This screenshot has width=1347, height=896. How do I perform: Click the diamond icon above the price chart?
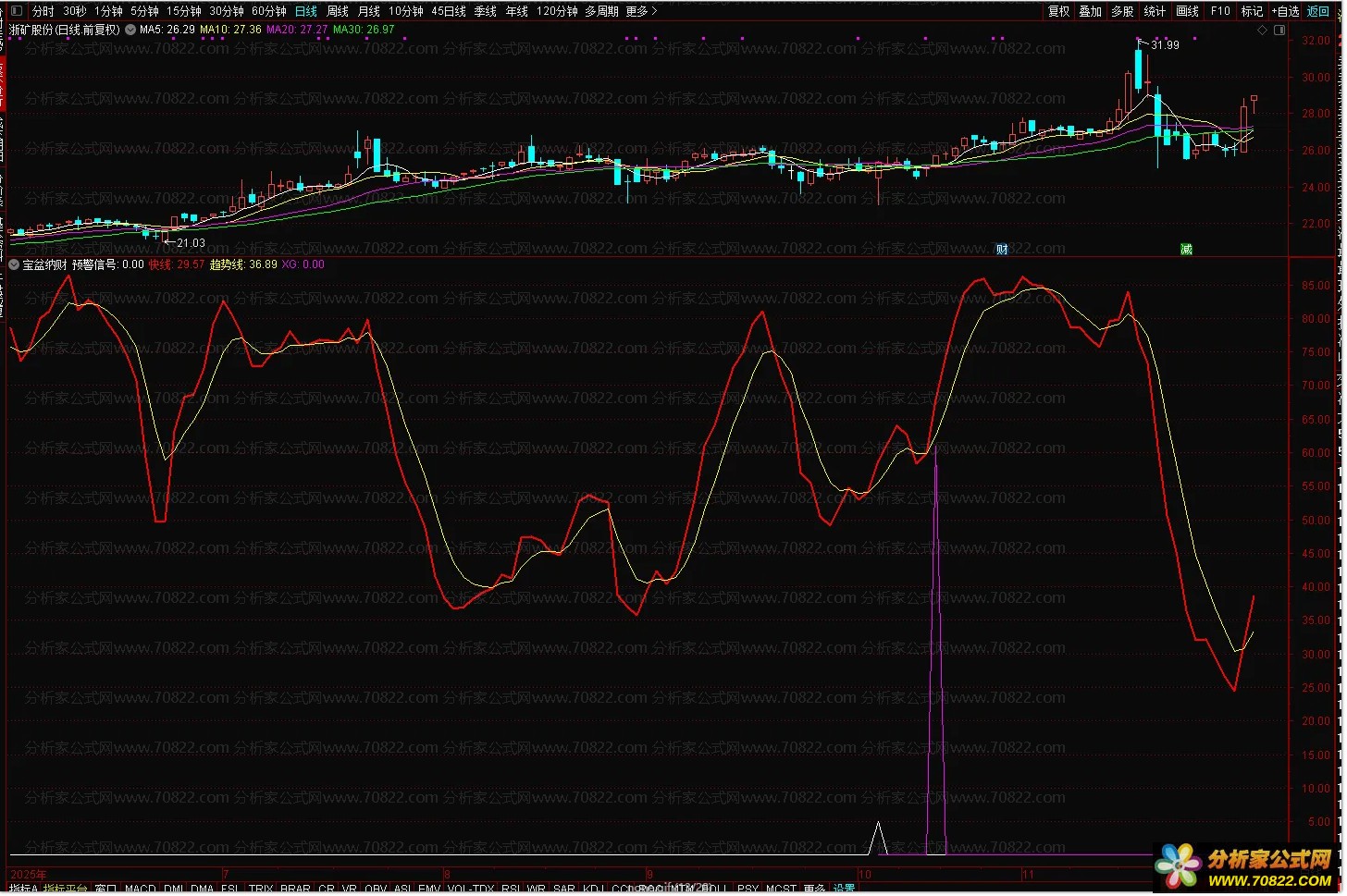pos(1262,30)
